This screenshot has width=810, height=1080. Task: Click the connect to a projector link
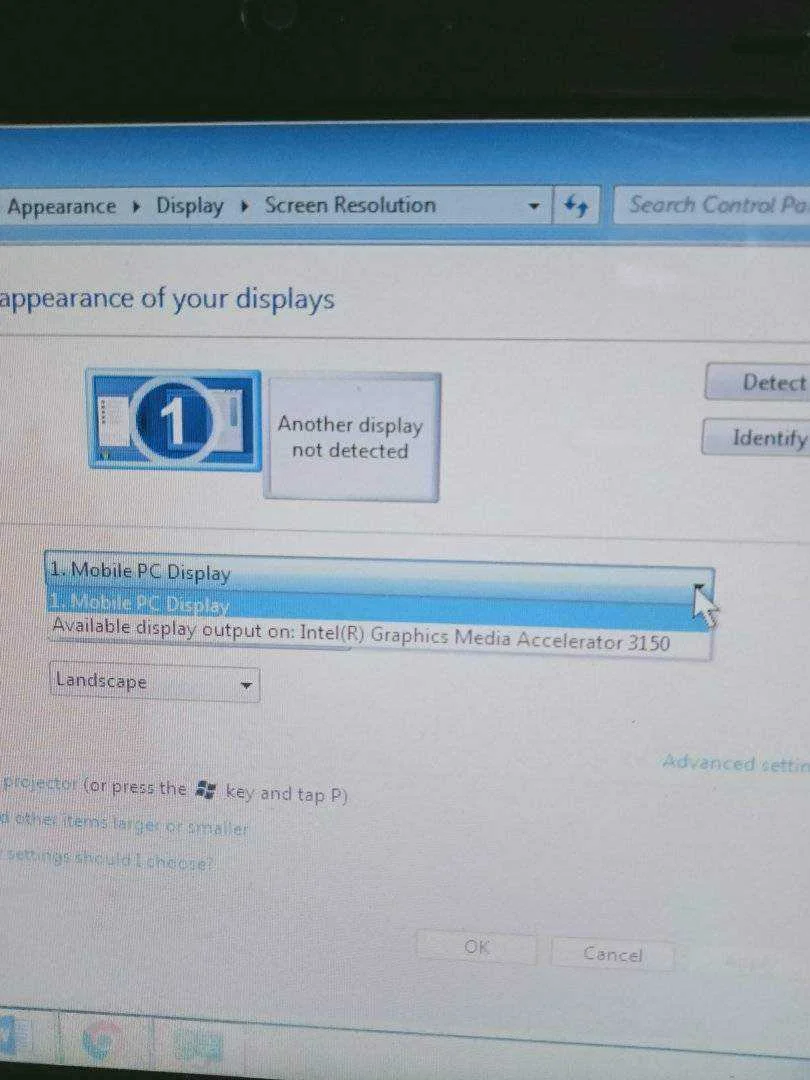[39, 784]
